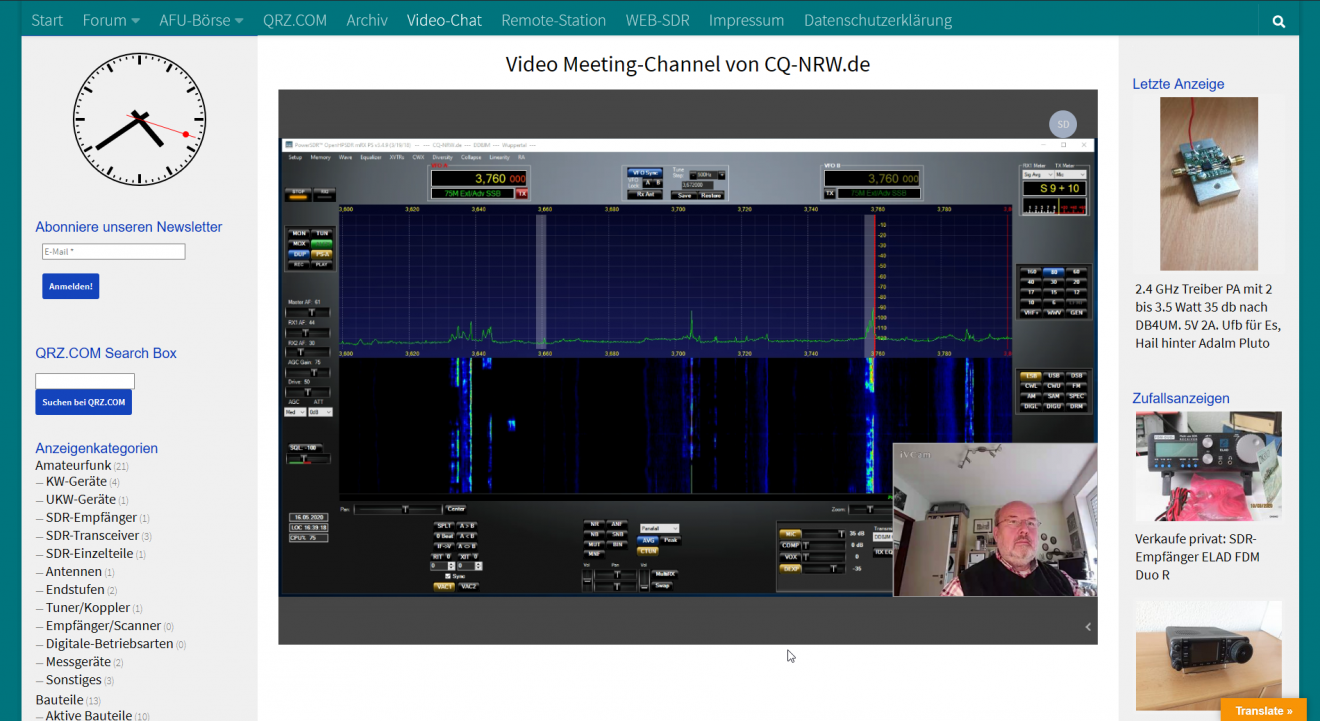1320x721 pixels.
Task: Toggle the CTUN button
Action: 648,551
